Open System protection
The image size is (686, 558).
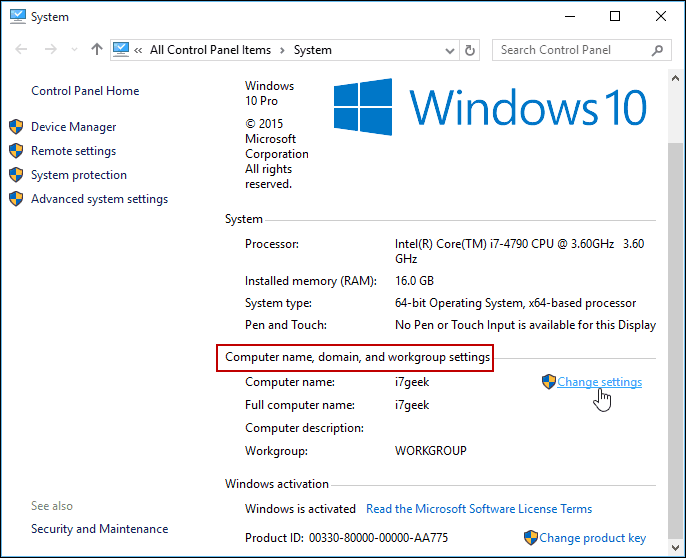pos(79,175)
